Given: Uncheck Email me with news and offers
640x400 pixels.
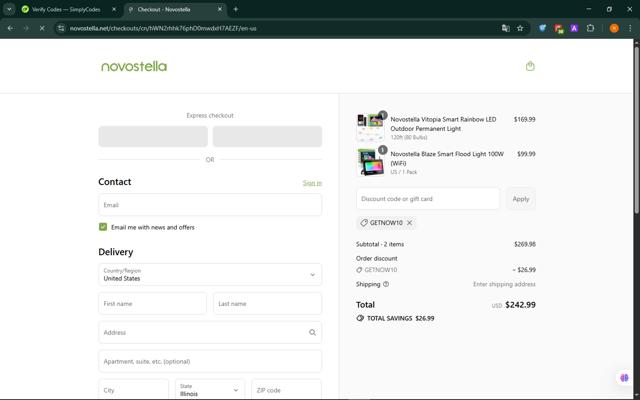Looking at the screenshot, I should [x=103, y=227].
